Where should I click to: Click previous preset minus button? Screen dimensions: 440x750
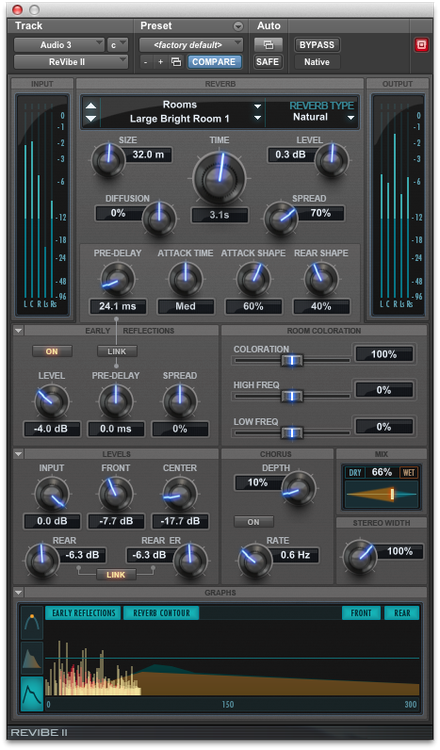click(146, 62)
